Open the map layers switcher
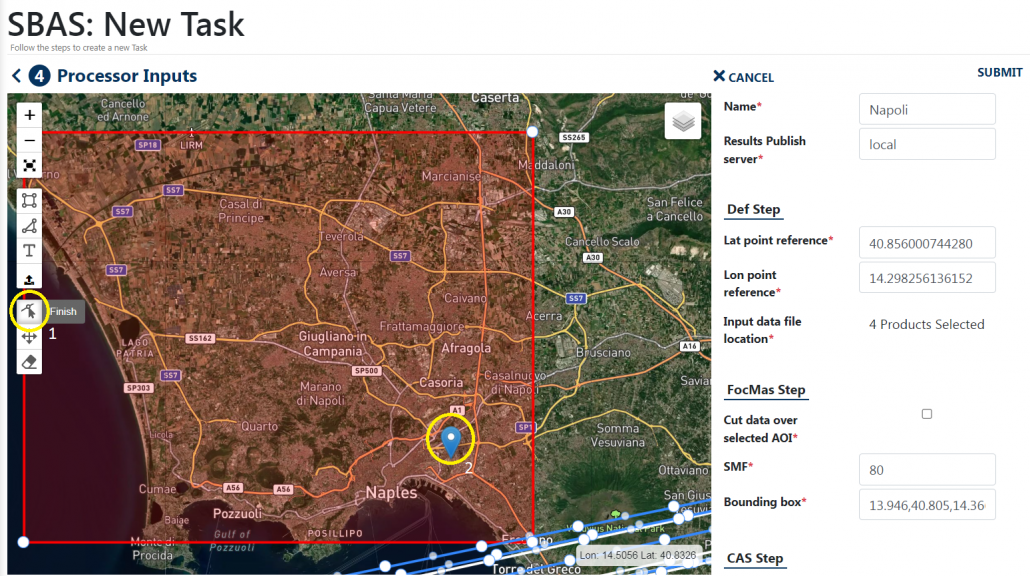This screenshot has height=576, width=1030. pyautogui.click(x=684, y=122)
